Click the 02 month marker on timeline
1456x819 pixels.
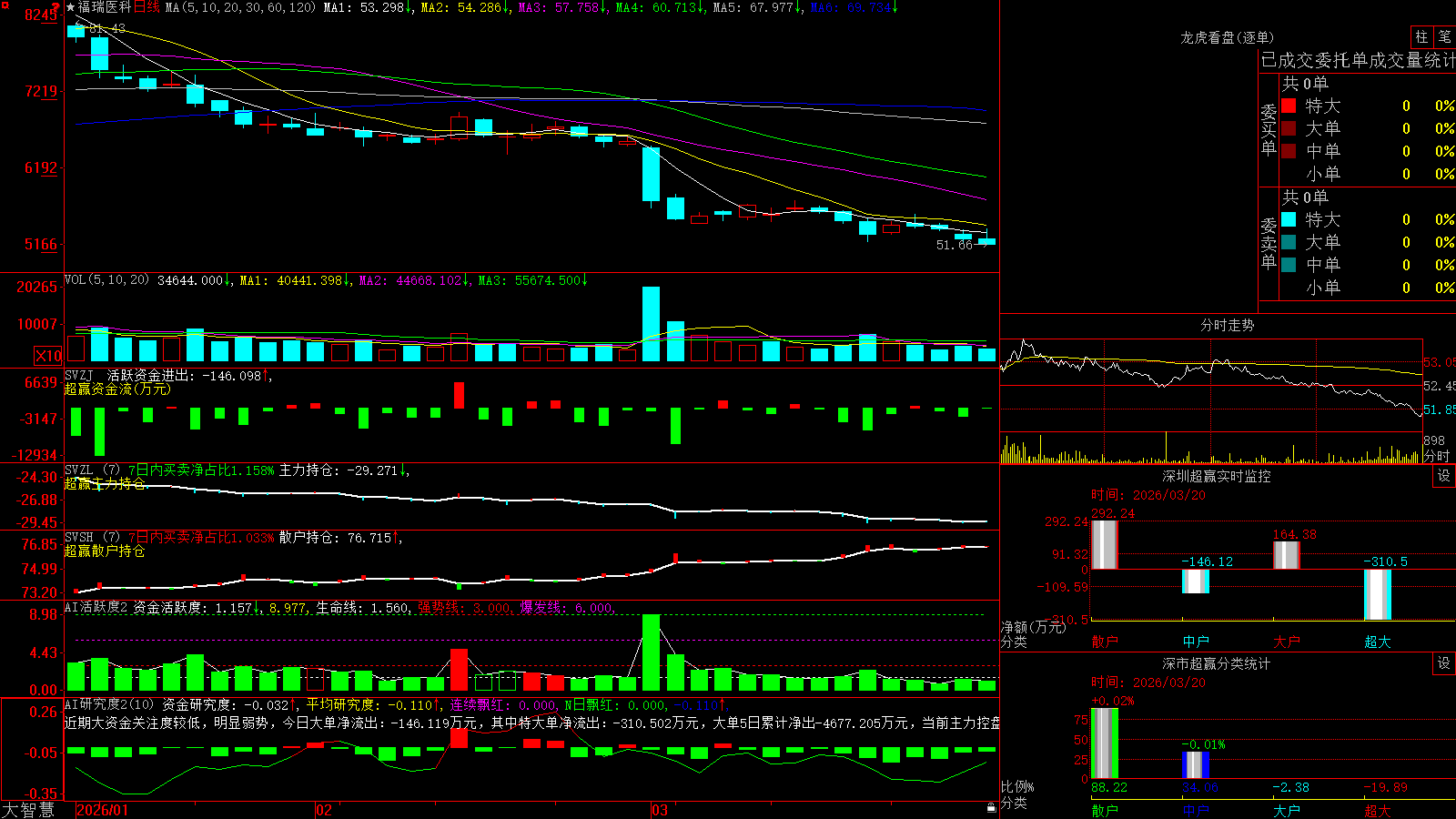[x=324, y=810]
